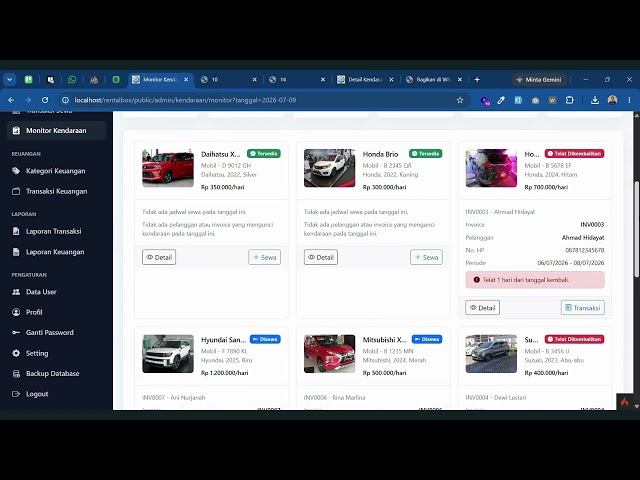Viewport: 640px width, 480px height.
Task: Switch to Monitor Kendaraan browser tab
Action: [x=160, y=80]
